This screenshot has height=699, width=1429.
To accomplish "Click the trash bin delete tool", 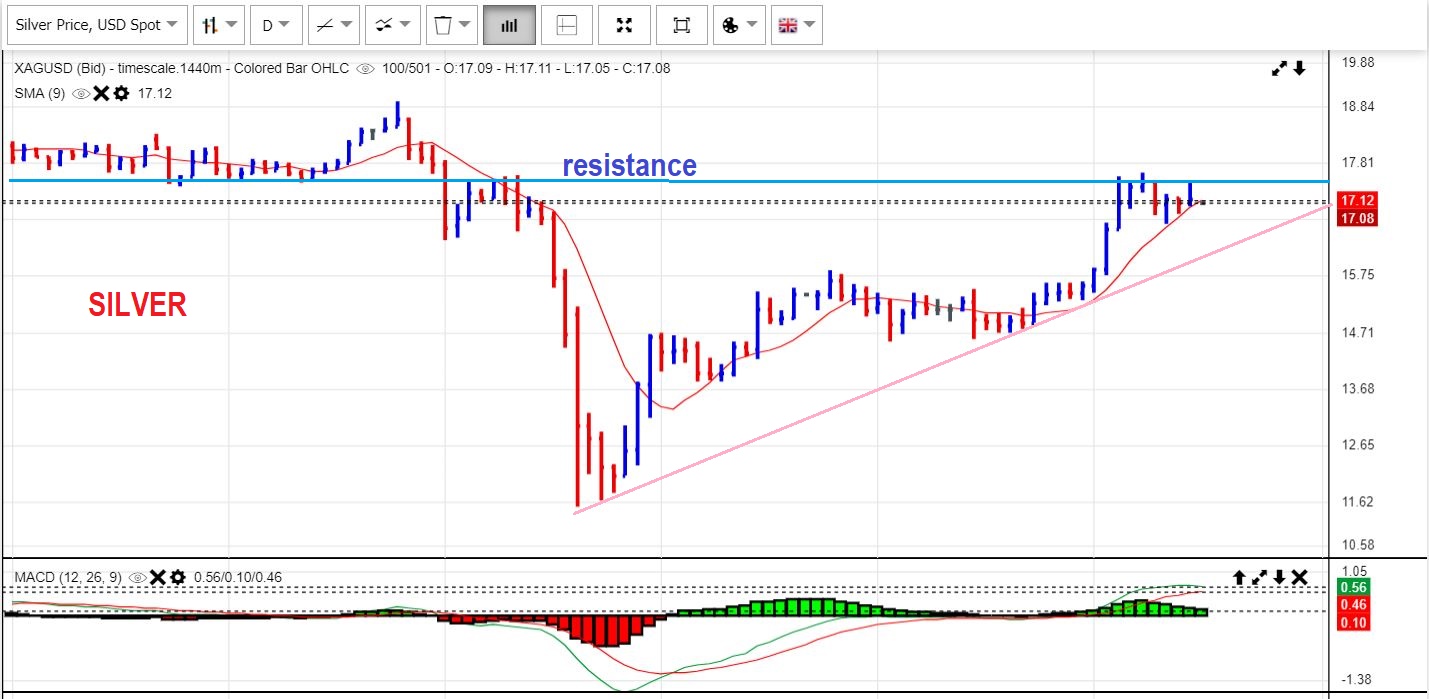I will (x=451, y=25).
